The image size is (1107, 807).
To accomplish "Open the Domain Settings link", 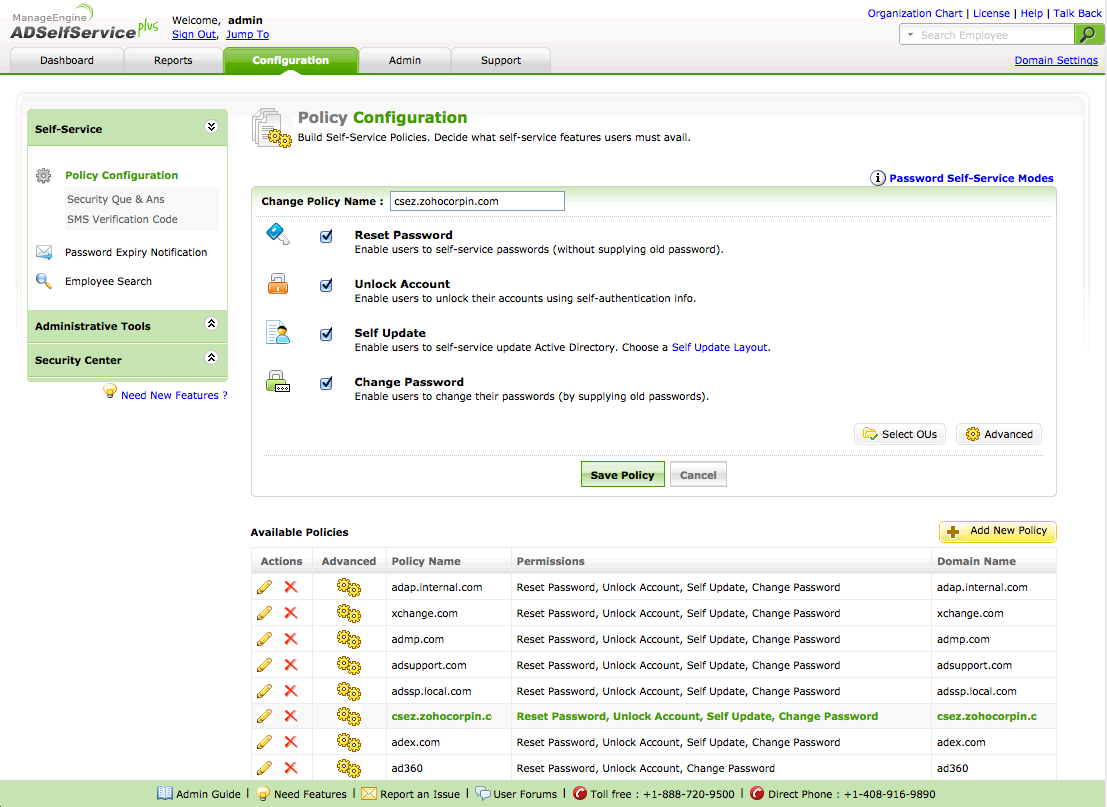I will coord(1056,61).
